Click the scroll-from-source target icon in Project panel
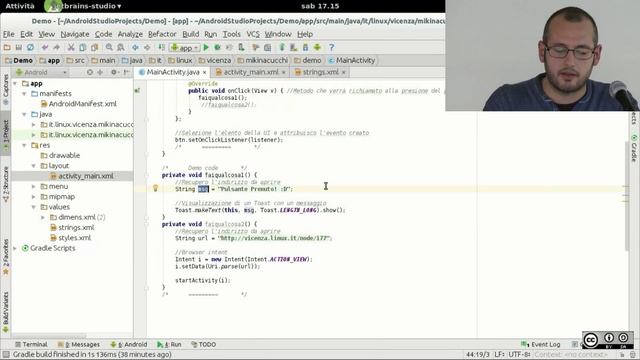Screen dimensions: 640x360 [x=90, y=72]
